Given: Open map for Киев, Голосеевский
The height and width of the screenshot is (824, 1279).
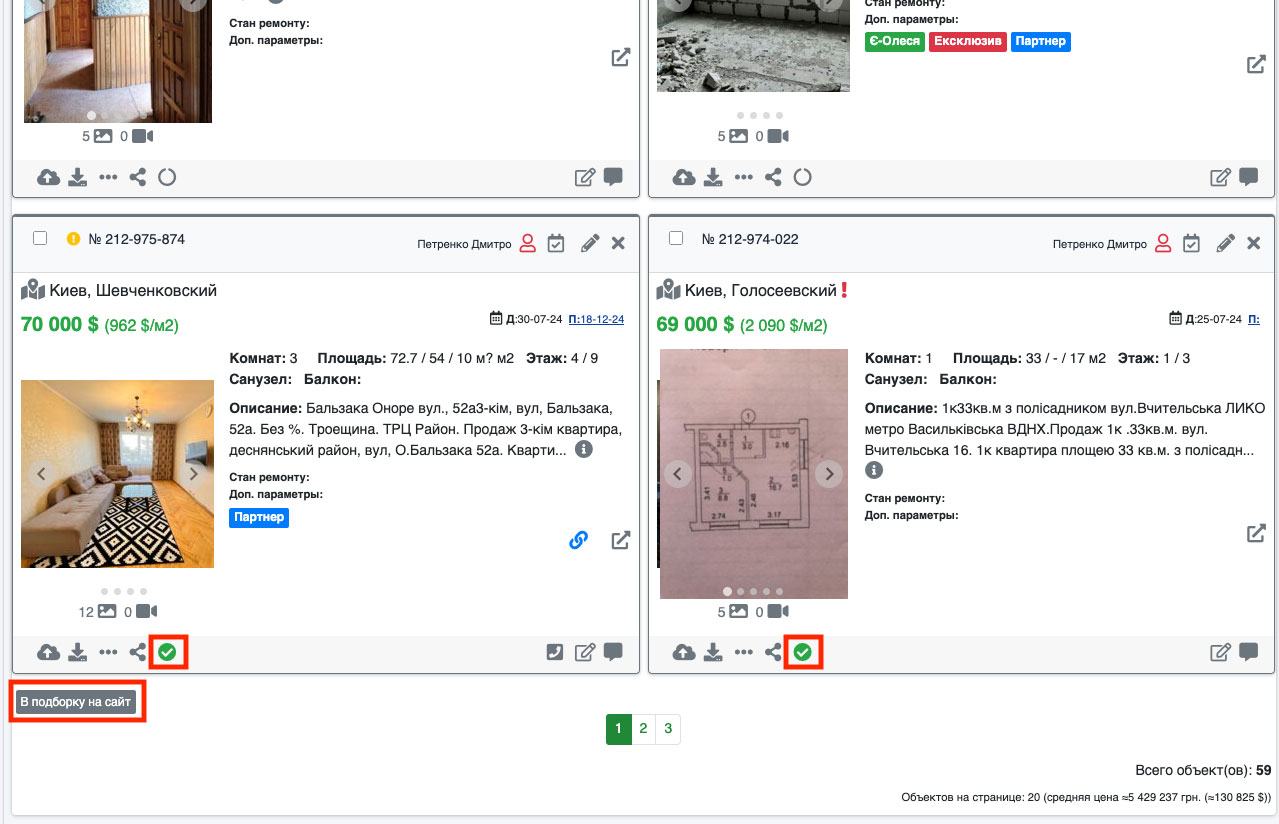Looking at the screenshot, I should tap(669, 290).
